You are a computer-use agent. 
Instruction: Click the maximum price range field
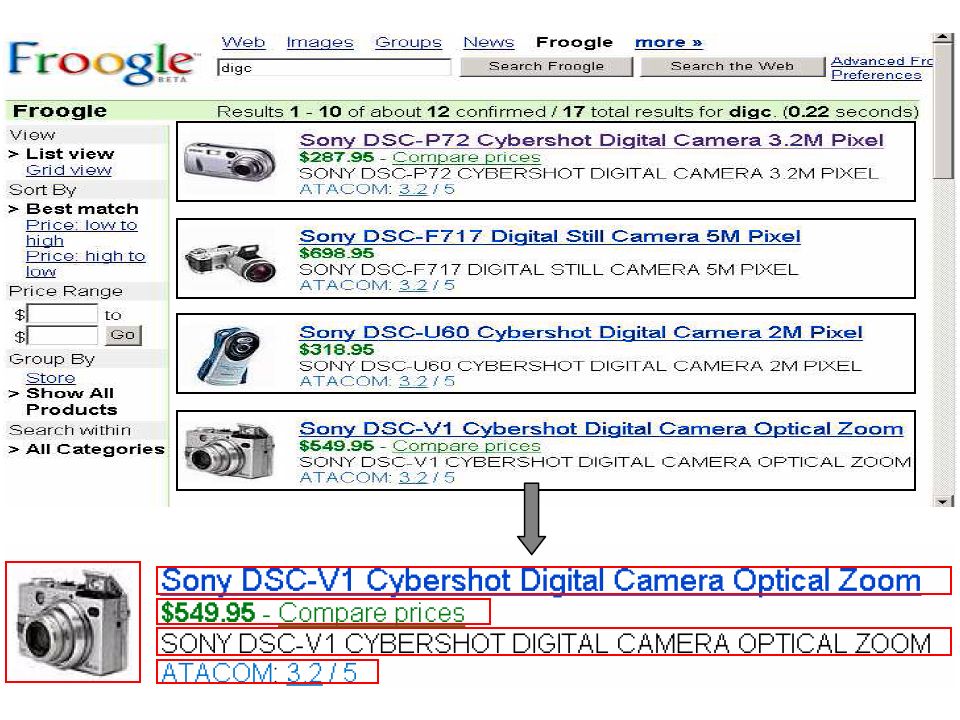coord(62,335)
